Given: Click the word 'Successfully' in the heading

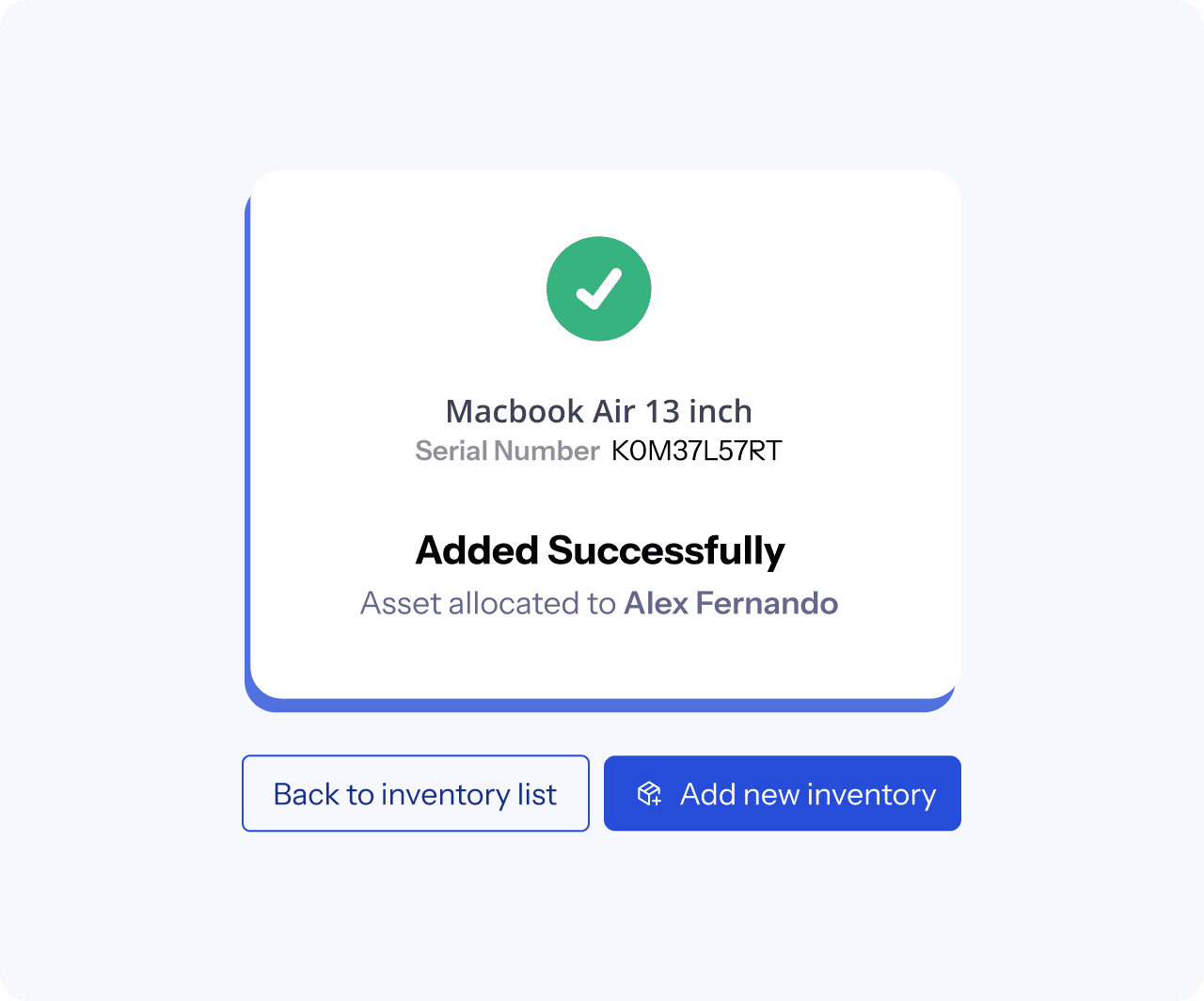Looking at the screenshot, I should [666, 550].
